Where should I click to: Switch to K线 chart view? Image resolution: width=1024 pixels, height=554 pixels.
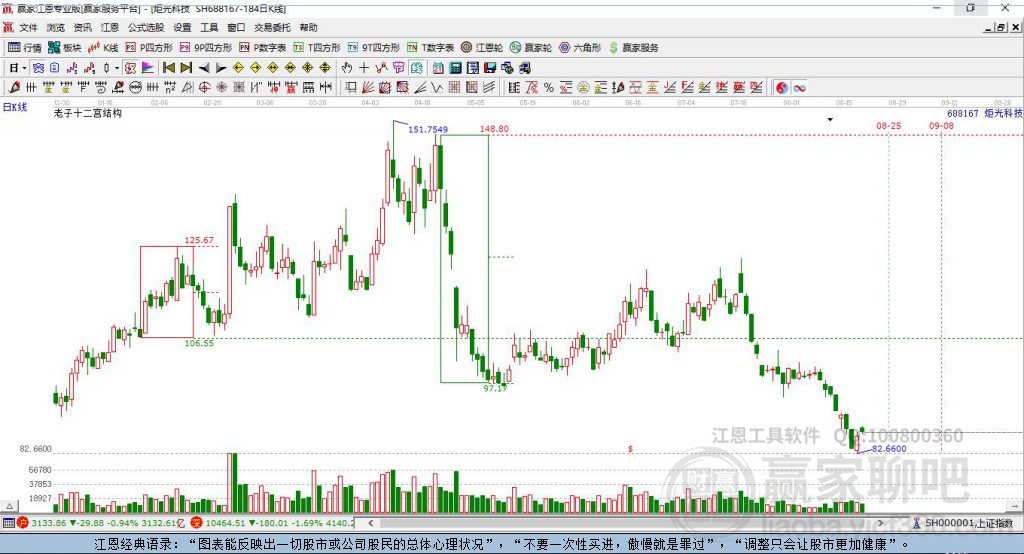[x=103, y=48]
